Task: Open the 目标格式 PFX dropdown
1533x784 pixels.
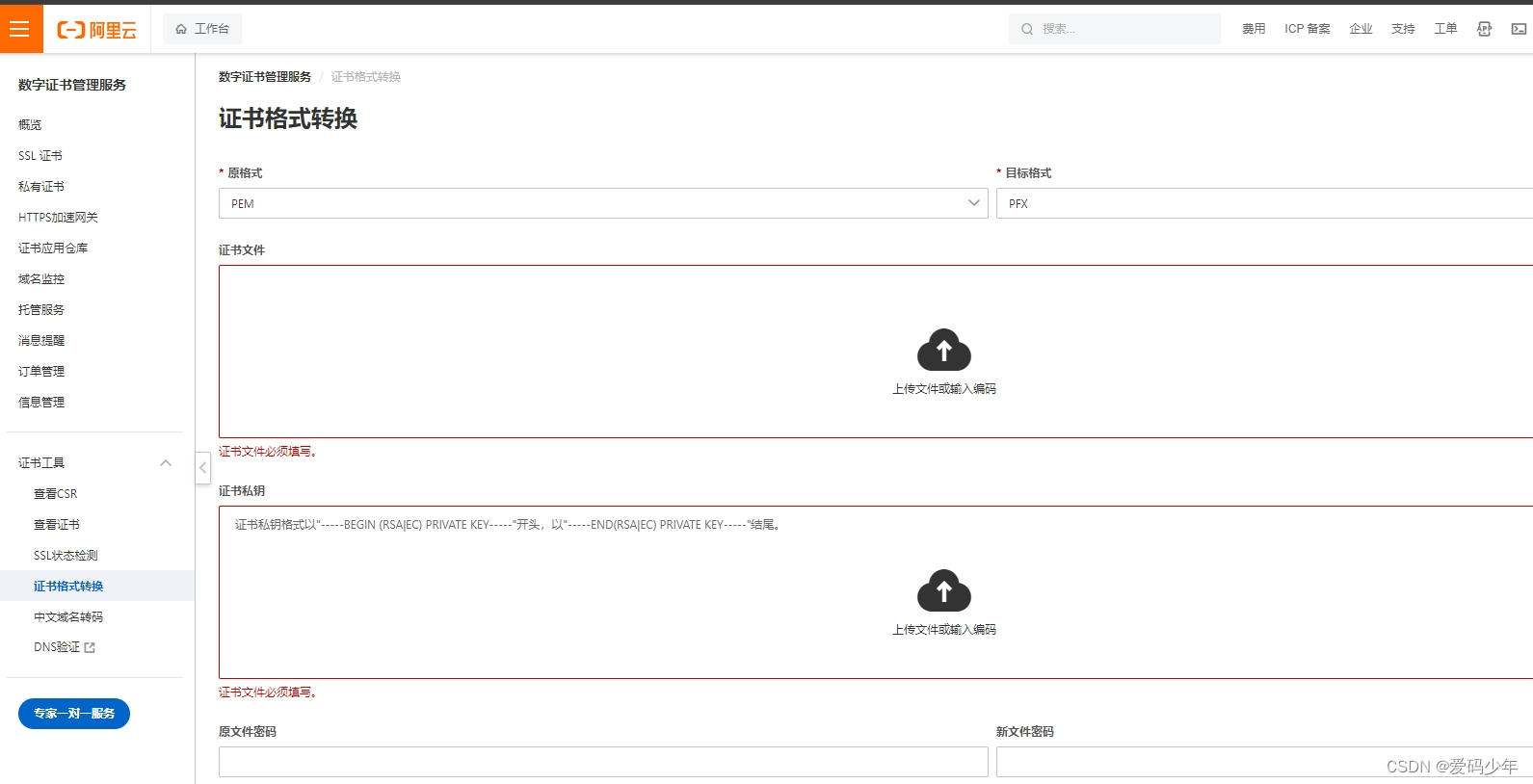Action: 1262,203
